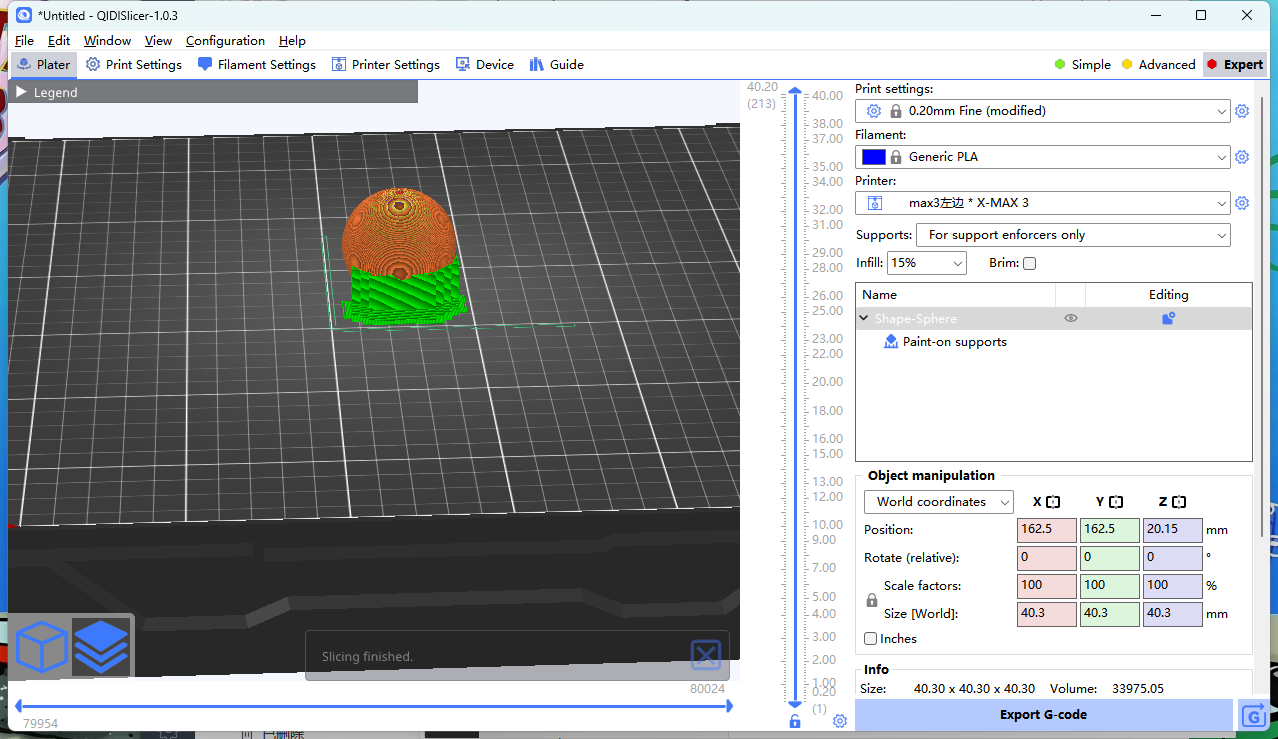Viewport: 1278px width, 739px height.
Task: Click the blue Generic PLA color swatch
Action: pyautogui.click(x=873, y=157)
